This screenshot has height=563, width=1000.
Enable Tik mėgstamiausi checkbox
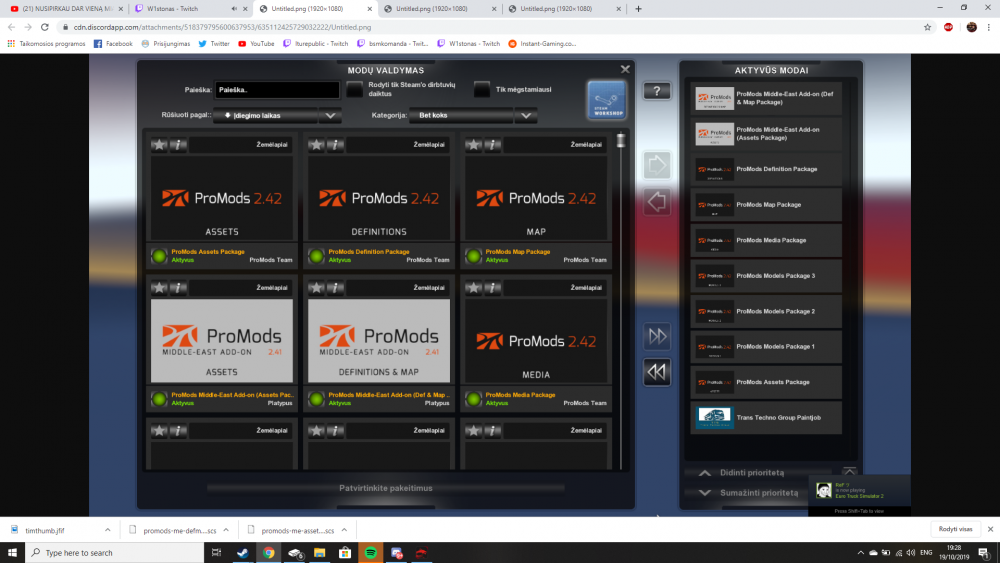(482, 90)
